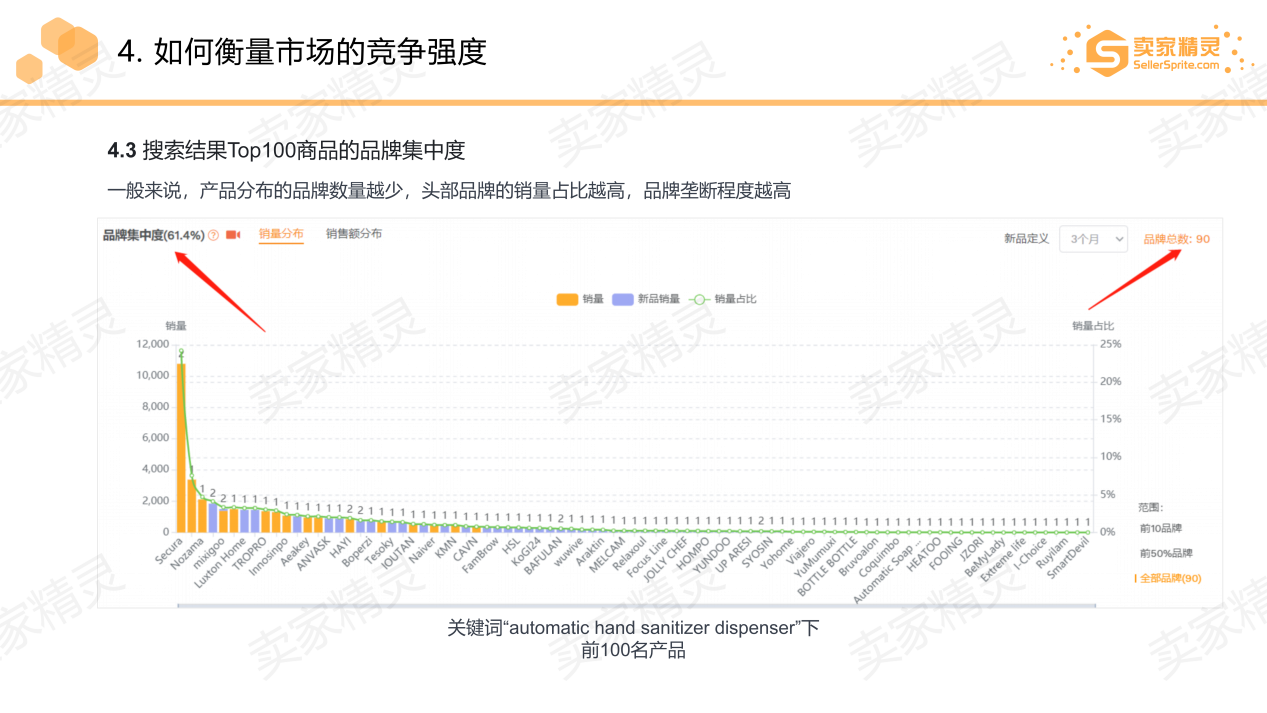
Task: Select the 前50%品牌 range option
Action: 1165,551
